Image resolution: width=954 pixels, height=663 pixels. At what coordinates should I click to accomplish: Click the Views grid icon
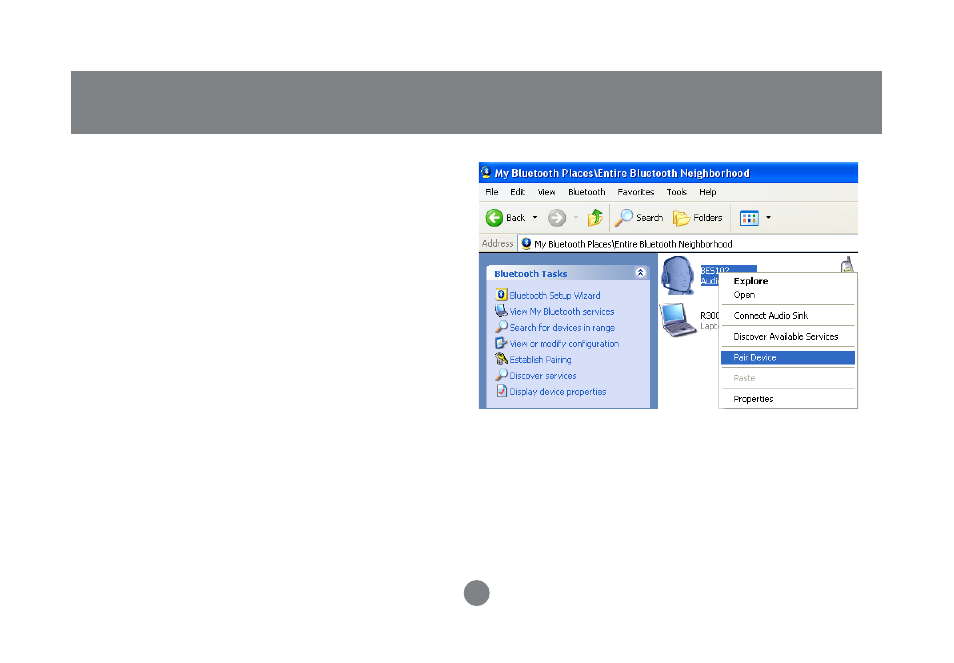tap(749, 218)
